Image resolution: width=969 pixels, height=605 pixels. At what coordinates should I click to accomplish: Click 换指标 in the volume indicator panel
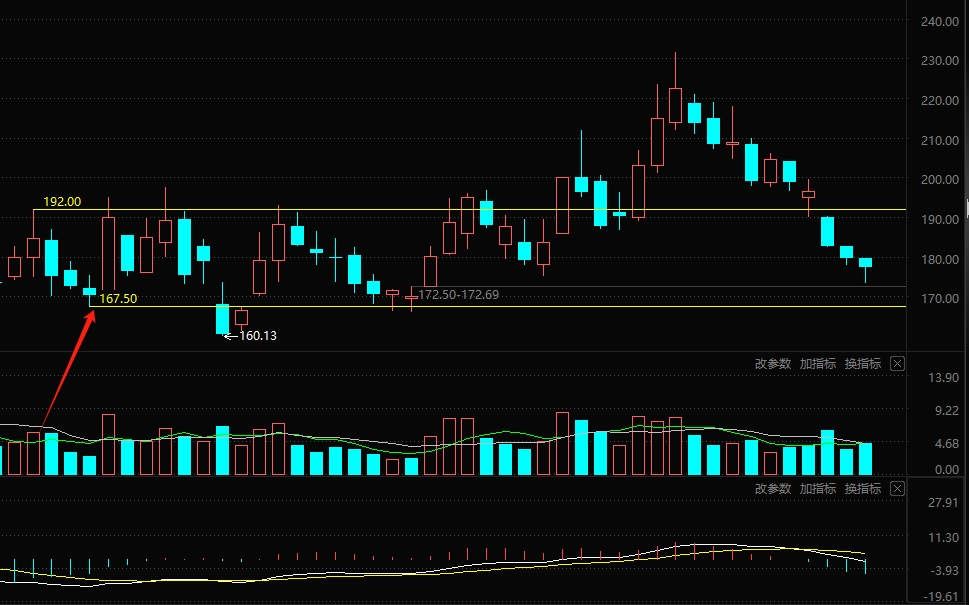coord(863,363)
